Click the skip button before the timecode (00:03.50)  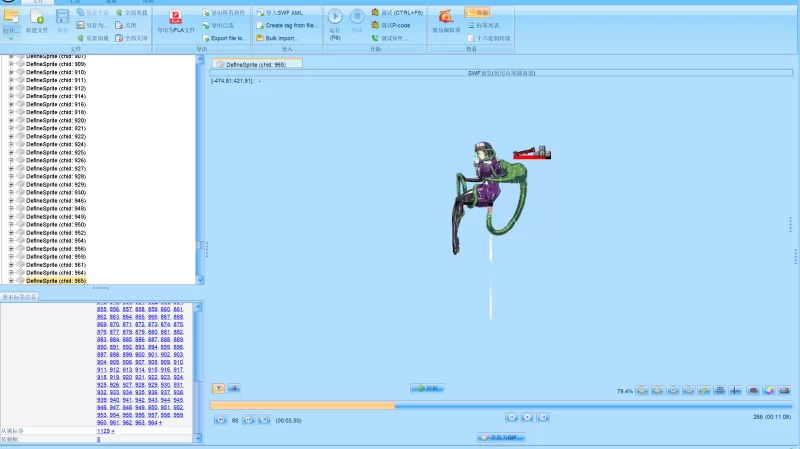(264, 420)
